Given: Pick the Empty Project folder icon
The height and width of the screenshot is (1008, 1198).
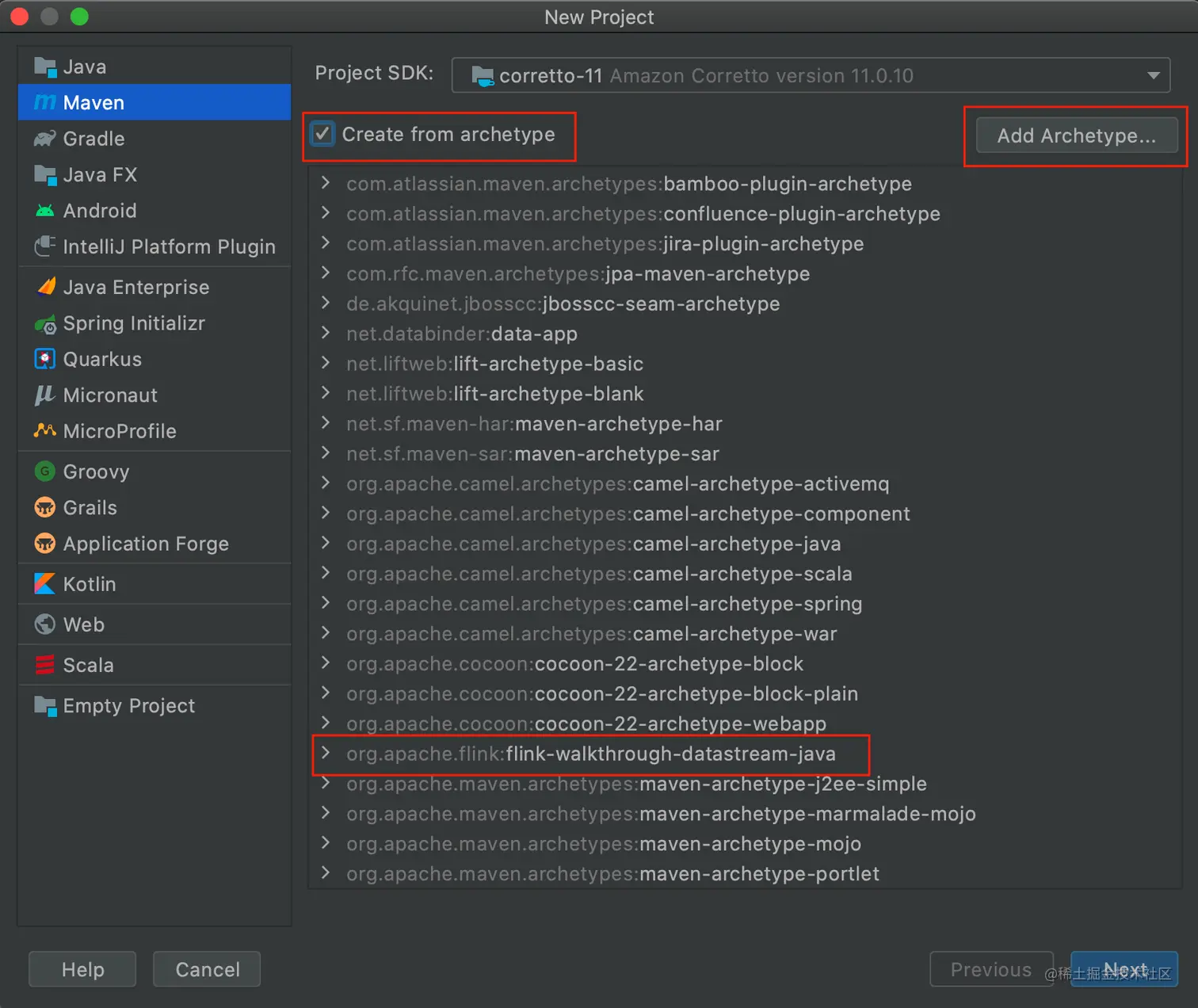Looking at the screenshot, I should 45,705.
